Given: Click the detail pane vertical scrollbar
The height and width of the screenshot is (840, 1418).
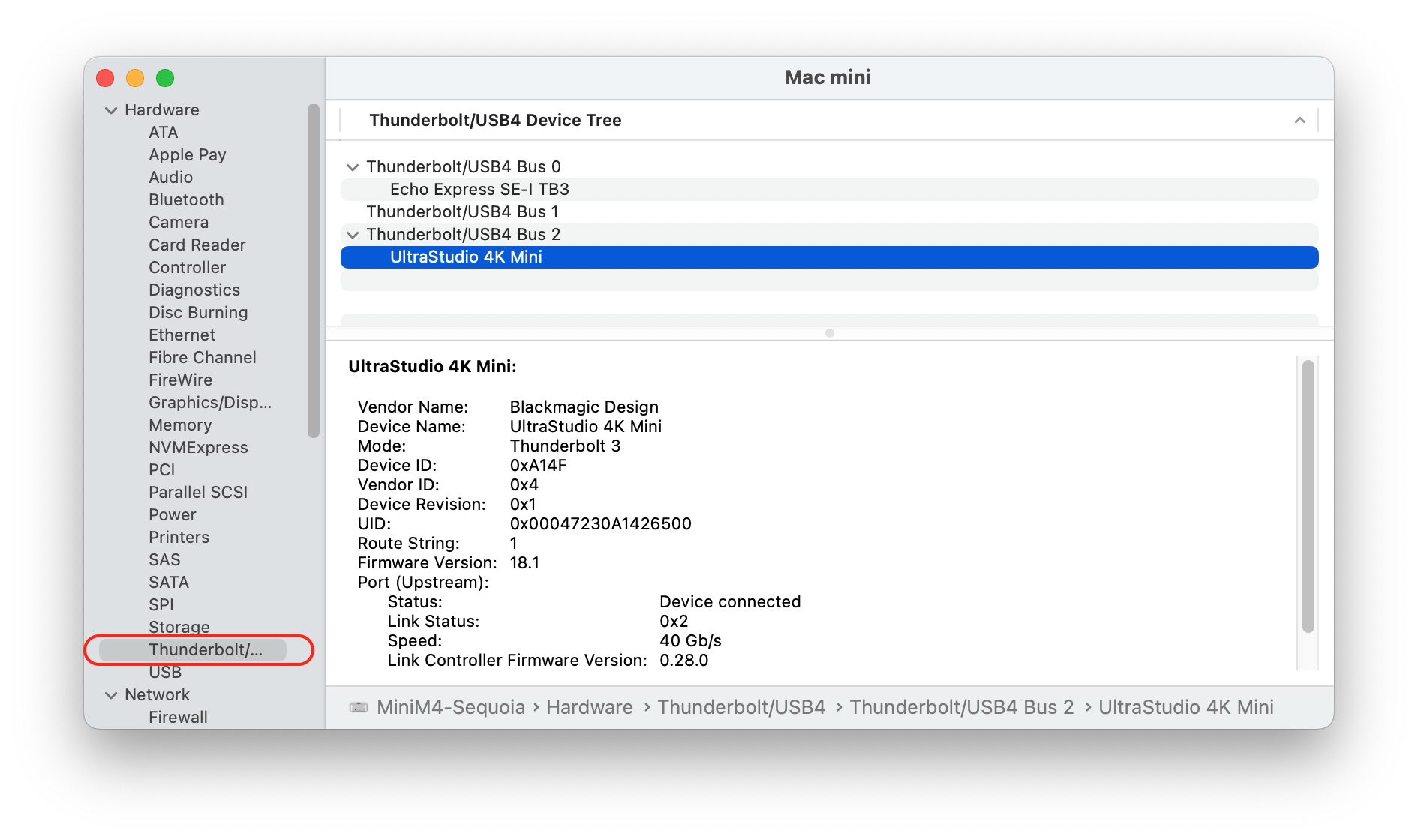Looking at the screenshot, I should 1308,496.
